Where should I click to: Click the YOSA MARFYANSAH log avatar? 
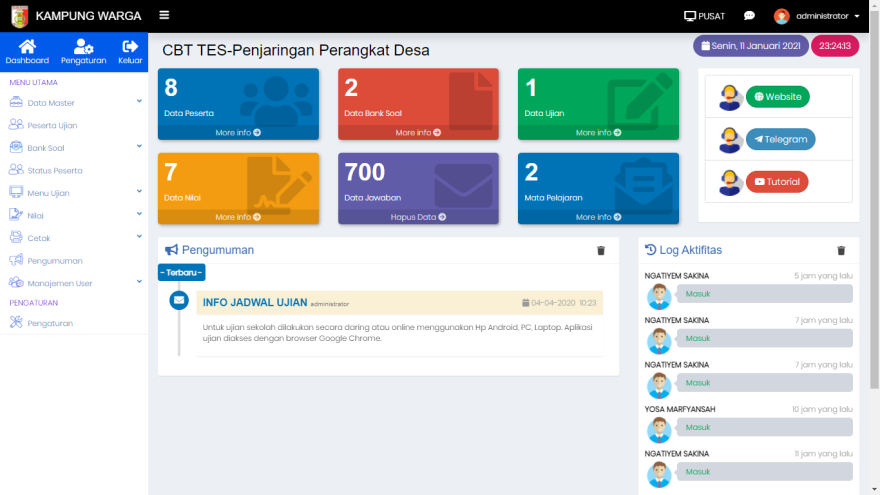(659, 429)
